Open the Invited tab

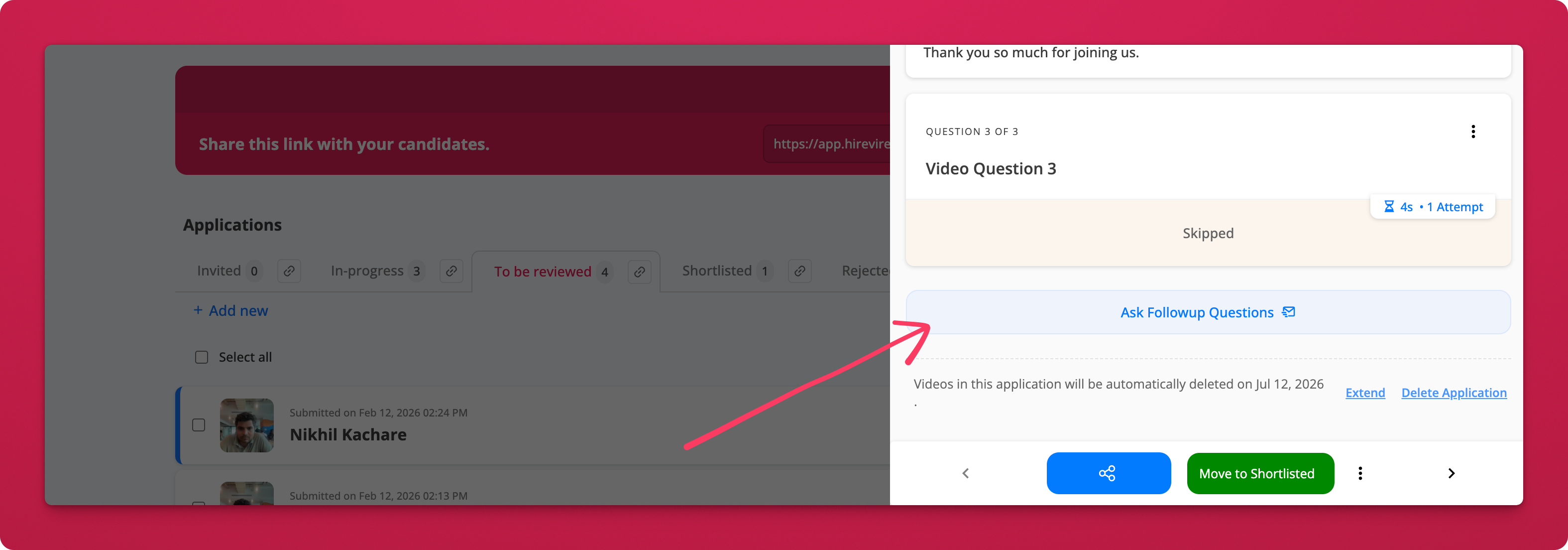pyautogui.click(x=219, y=271)
